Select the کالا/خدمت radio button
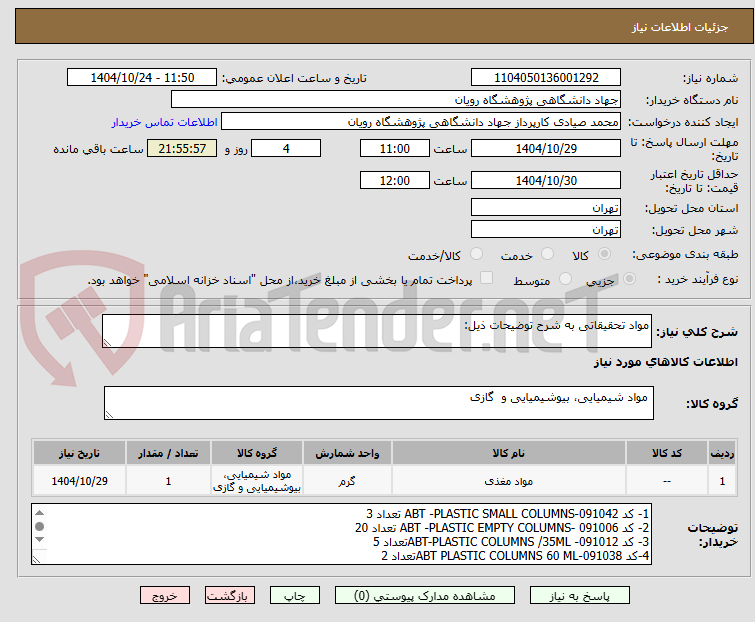 pyautogui.click(x=476, y=254)
